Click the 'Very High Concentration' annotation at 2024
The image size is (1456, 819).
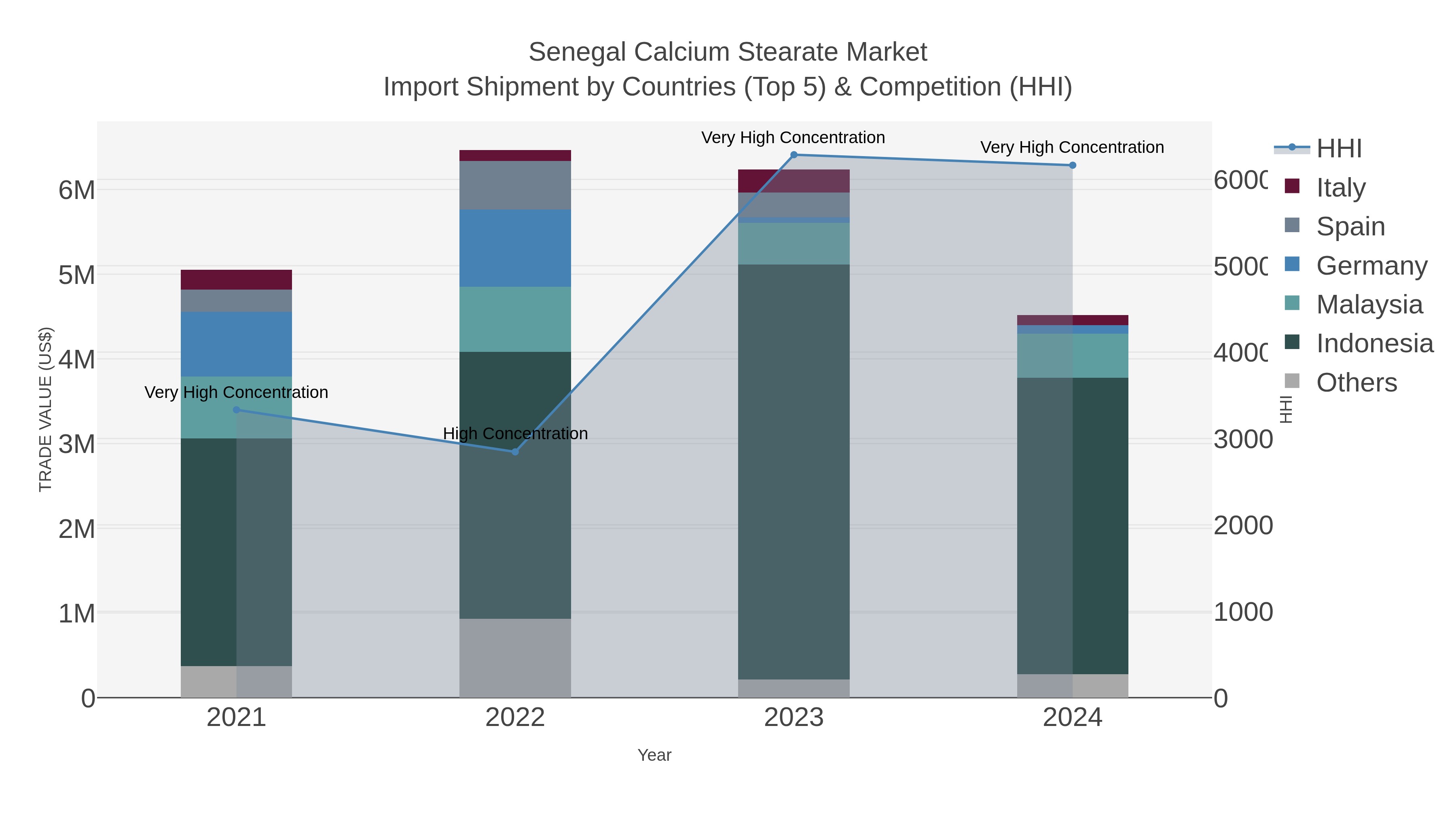point(1072,147)
